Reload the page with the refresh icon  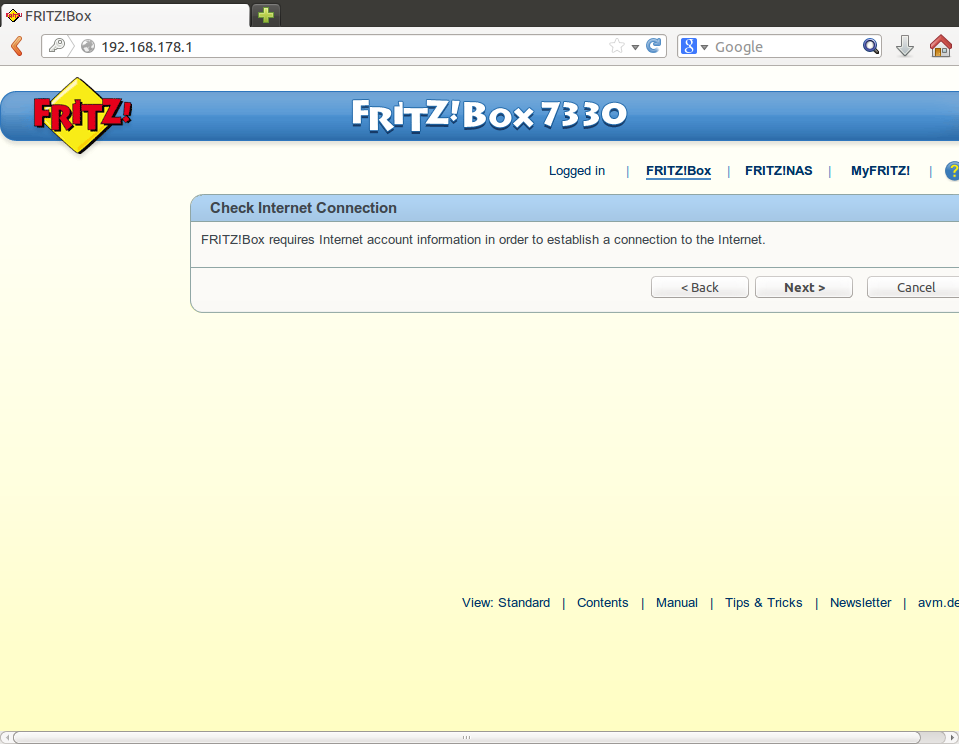click(653, 46)
